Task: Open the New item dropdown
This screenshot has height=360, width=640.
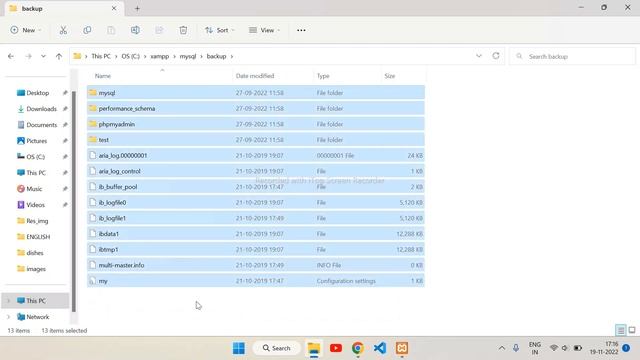Action: (26, 30)
